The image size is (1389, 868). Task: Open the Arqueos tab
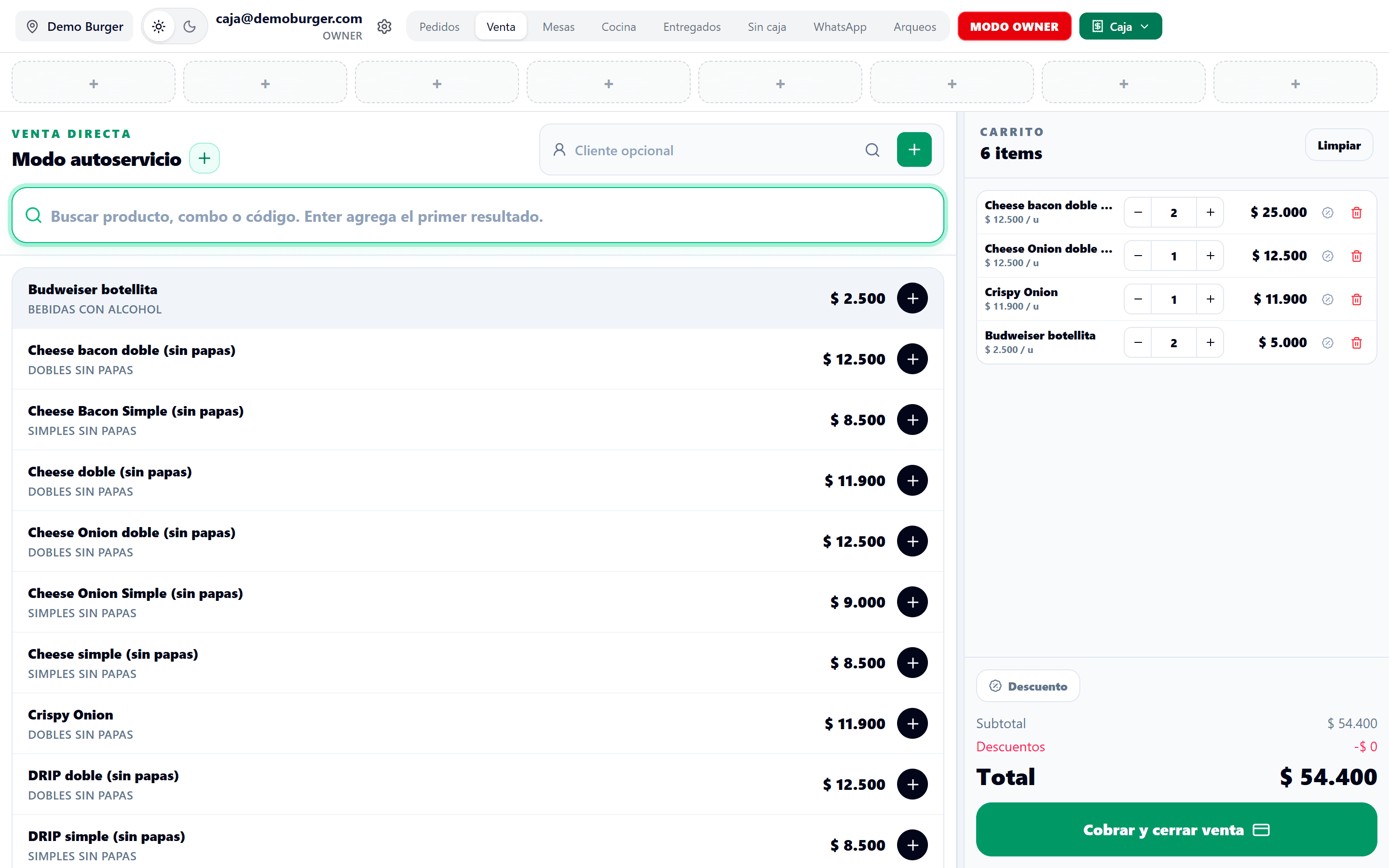click(914, 27)
